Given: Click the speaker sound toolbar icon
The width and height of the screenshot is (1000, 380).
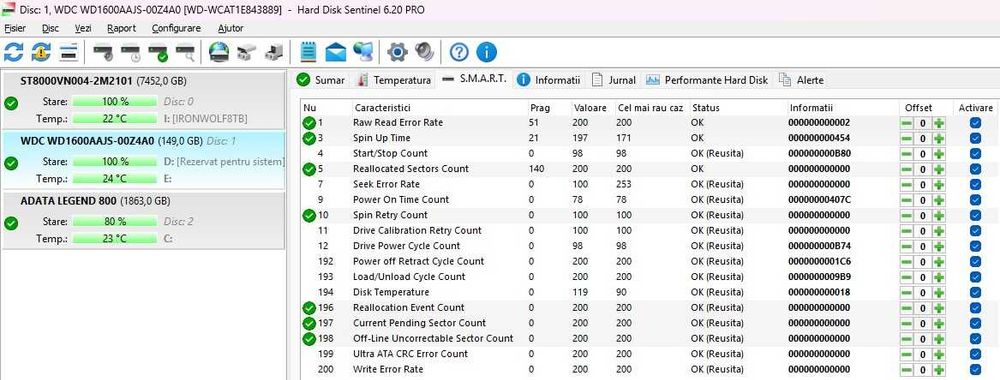Looking at the screenshot, I should point(424,52).
